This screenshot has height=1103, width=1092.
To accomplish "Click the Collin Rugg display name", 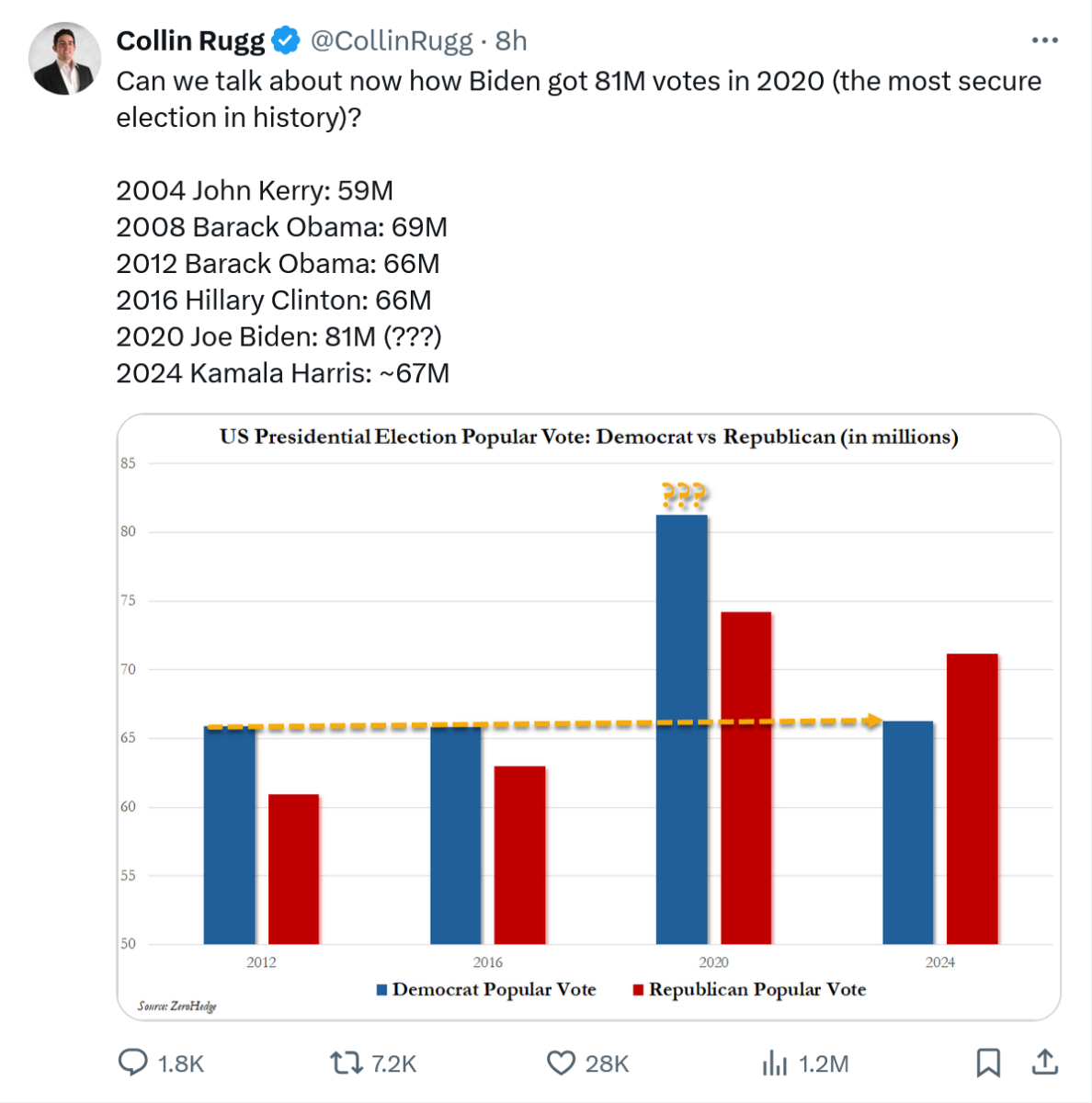I will tap(190, 40).
